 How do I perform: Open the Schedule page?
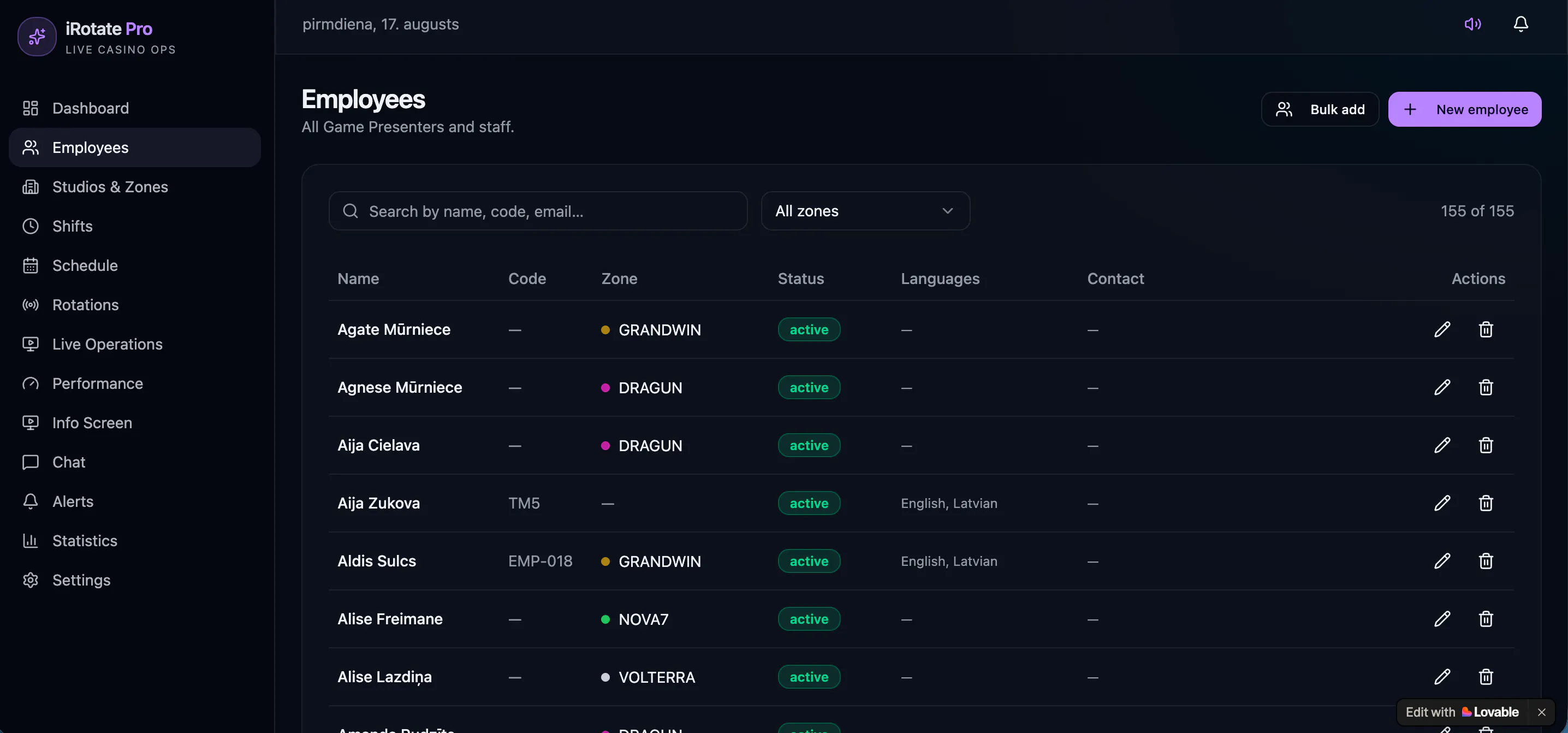(134, 265)
